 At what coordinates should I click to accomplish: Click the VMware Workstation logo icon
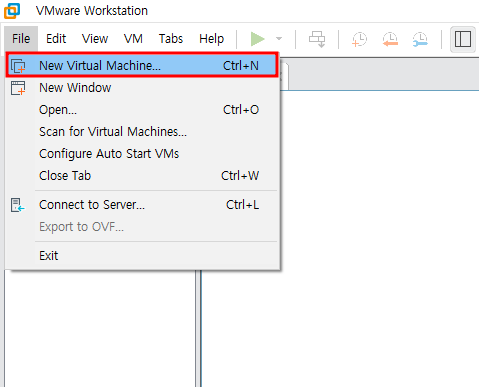(x=12, y=11)
